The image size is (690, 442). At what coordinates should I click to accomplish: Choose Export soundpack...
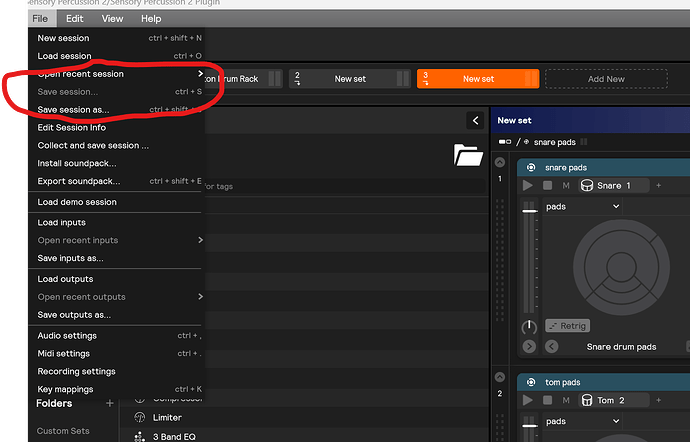[x=117, y=181]
